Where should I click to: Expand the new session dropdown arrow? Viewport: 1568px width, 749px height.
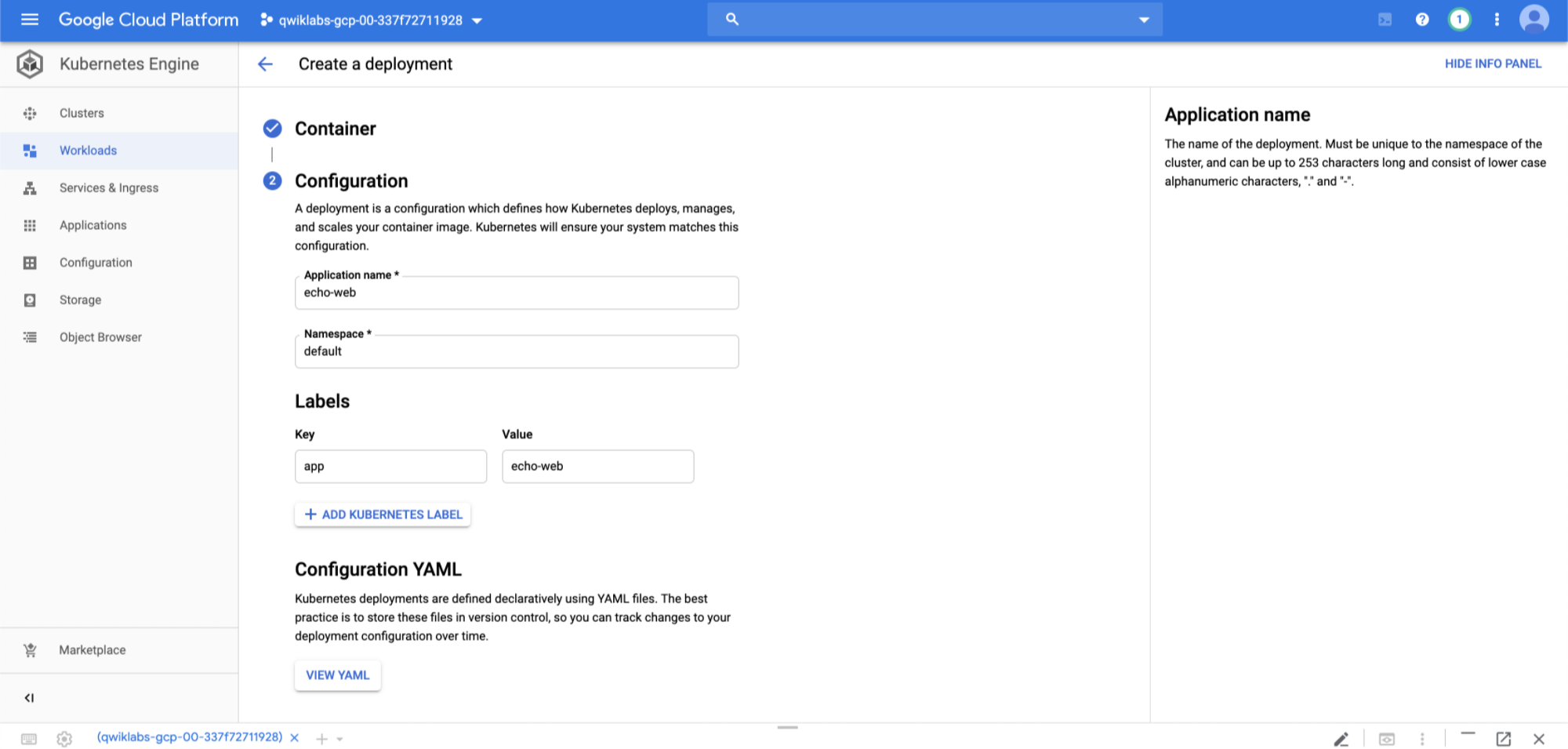[x=339, y=739]
